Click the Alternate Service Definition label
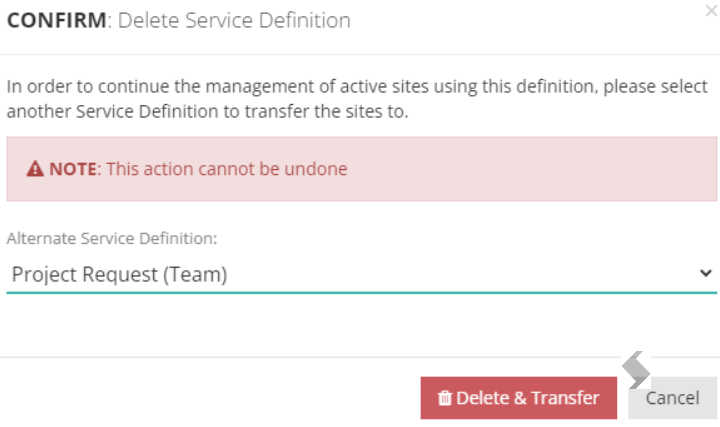Screen dimensions: 720x427 tap(112, 238)
